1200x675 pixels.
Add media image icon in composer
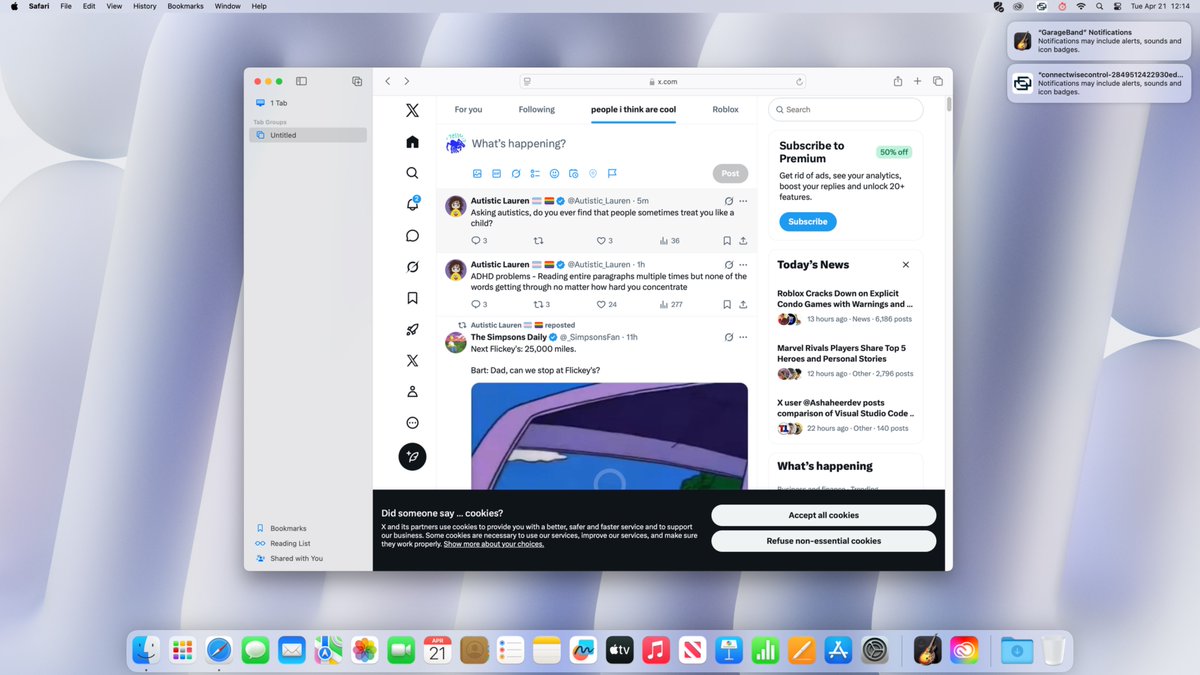477,173
